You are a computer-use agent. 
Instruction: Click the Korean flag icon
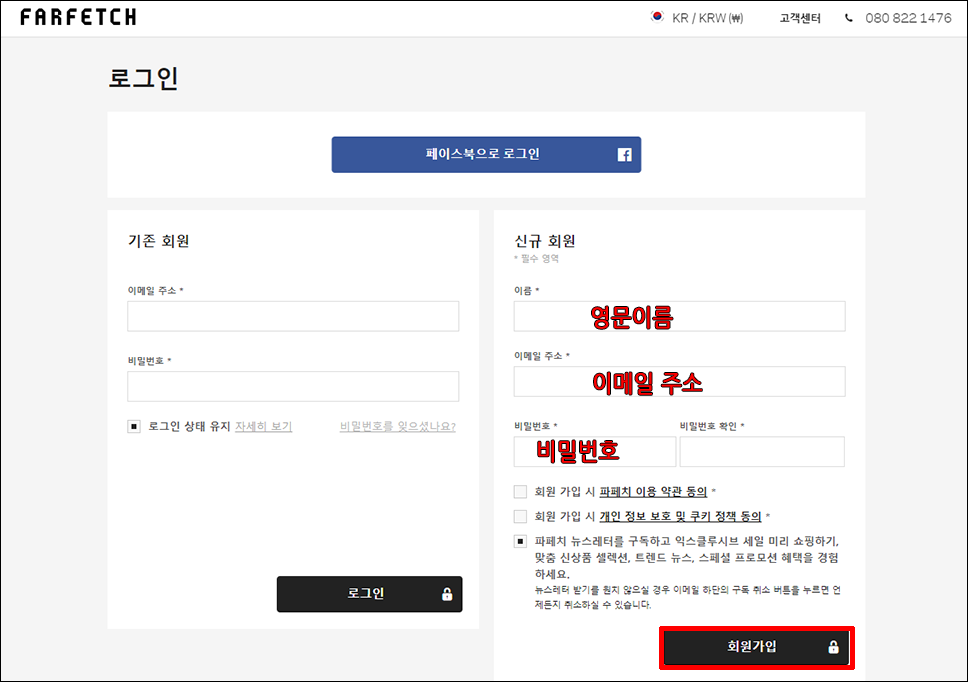tap(657, 17)
